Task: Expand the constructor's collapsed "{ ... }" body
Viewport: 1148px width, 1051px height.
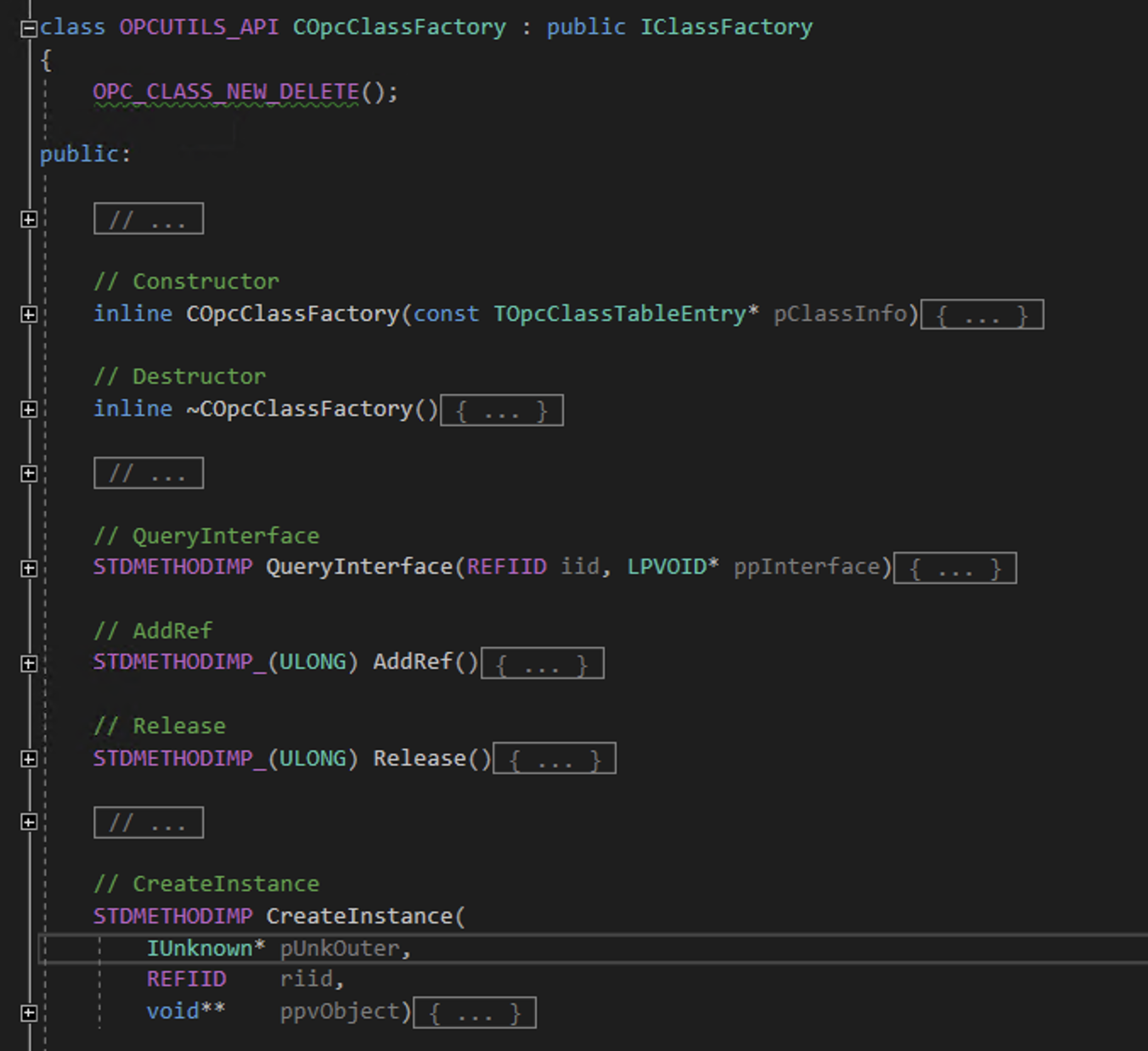Action: [982, 313]
